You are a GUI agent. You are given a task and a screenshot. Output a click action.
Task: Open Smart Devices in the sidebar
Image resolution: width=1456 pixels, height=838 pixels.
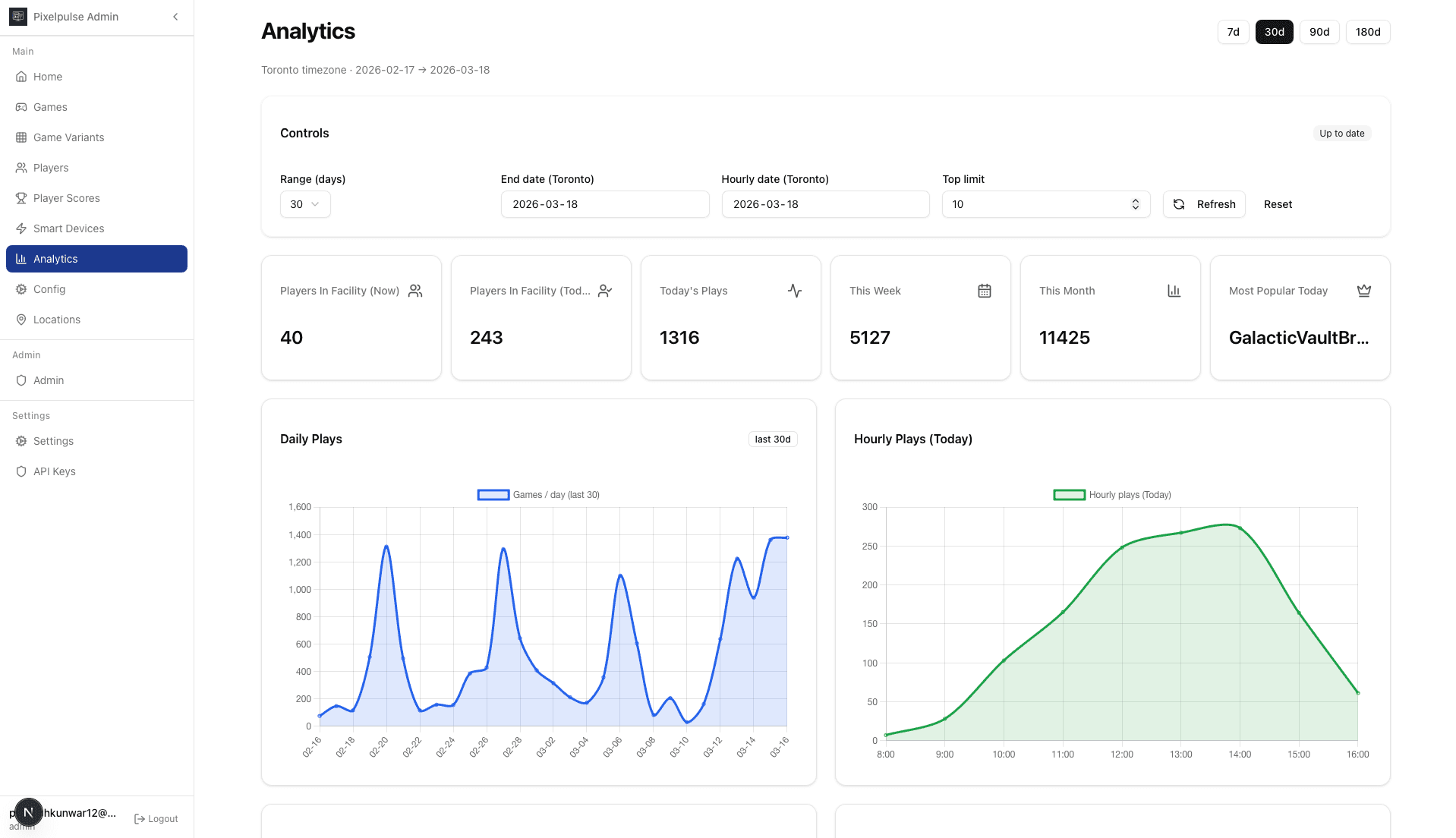tap(68, 228)
